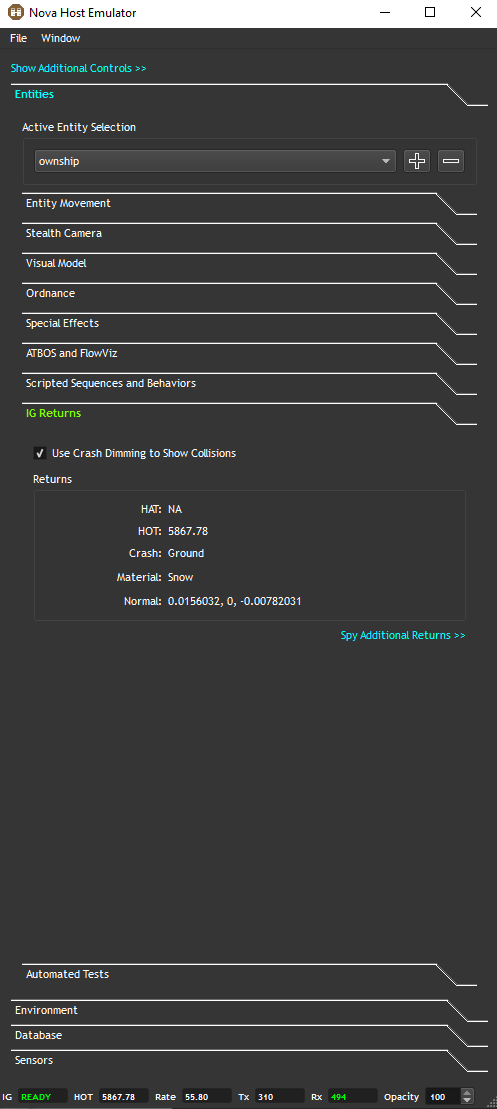This screenshot has height=1109, width=497.
Task: Click the Material return value Snow
Action: pos(180,577)
